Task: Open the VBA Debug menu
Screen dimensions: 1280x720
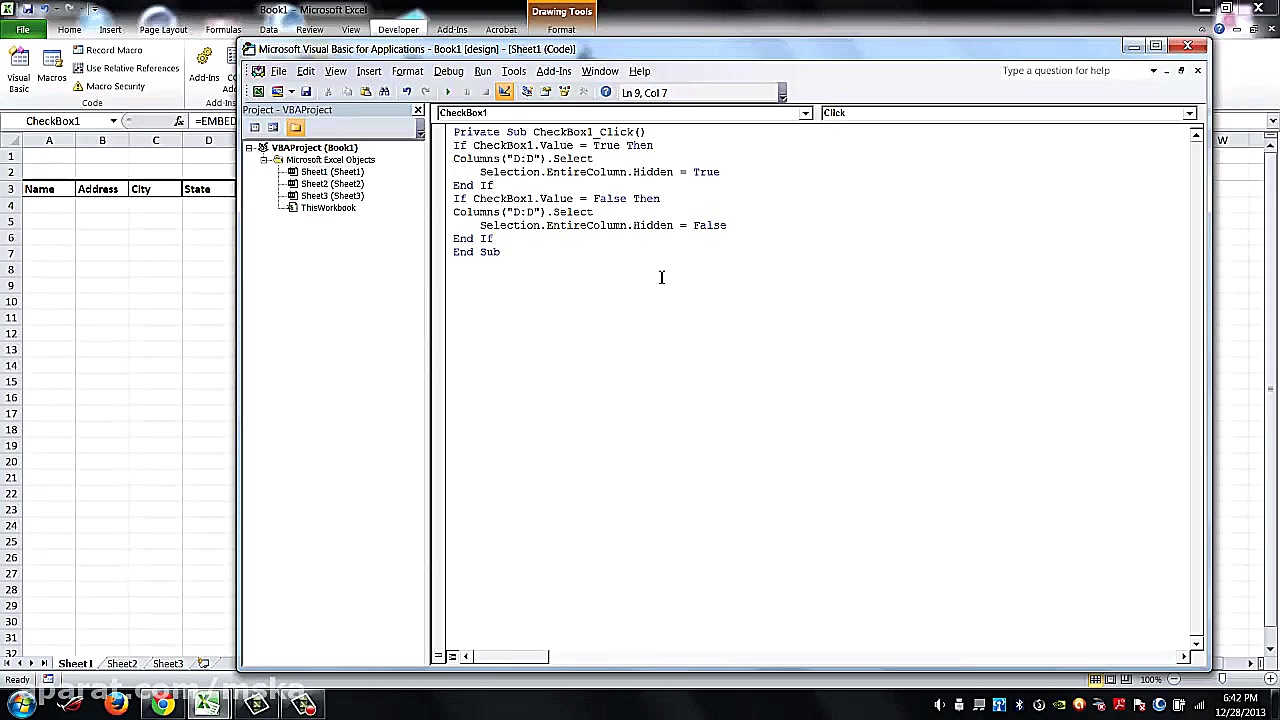Action: pyautogui.click(x=448, y=71)
